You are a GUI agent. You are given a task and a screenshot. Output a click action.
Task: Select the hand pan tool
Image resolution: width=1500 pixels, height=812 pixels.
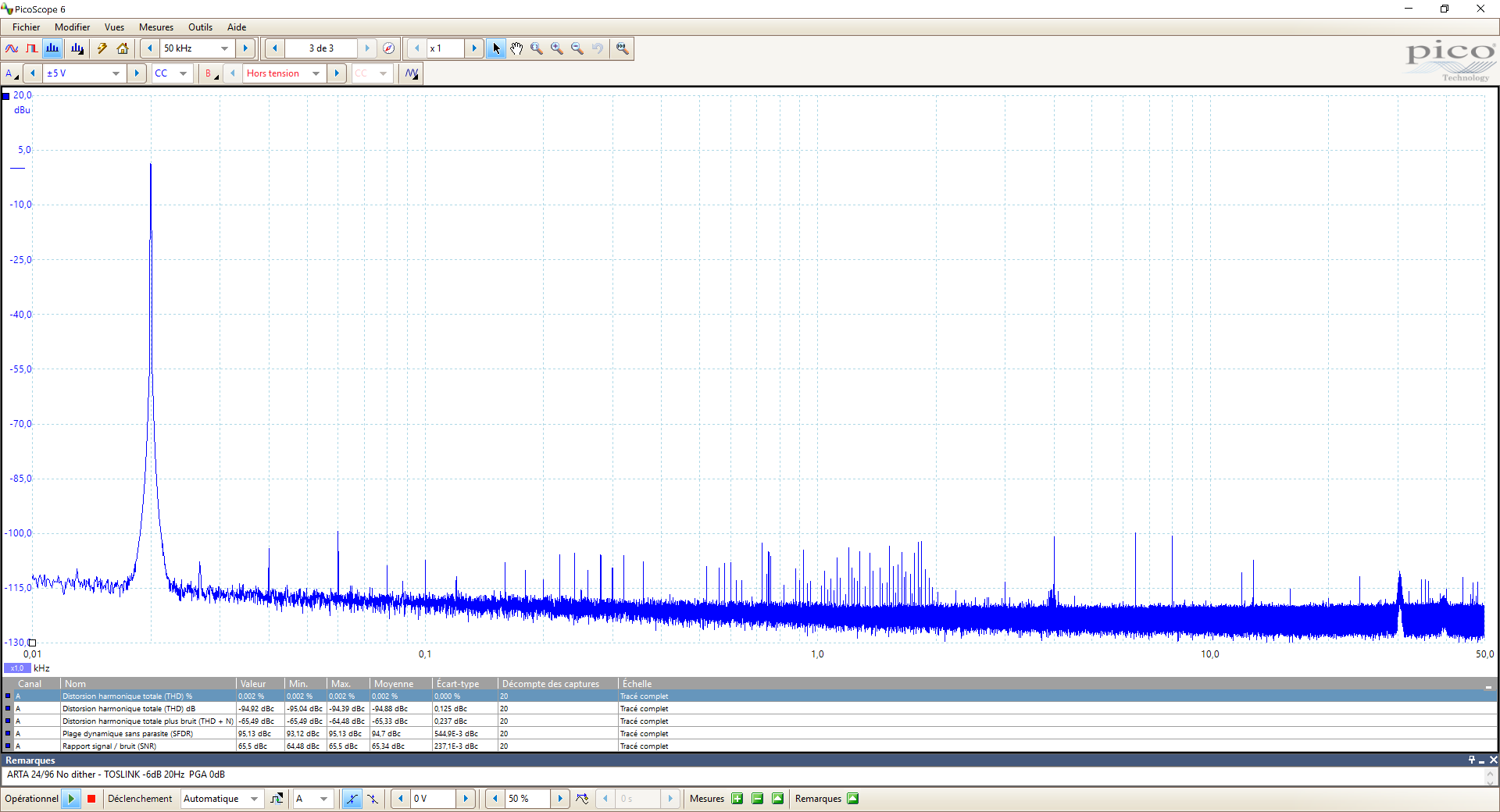click(x=516, y=48)
